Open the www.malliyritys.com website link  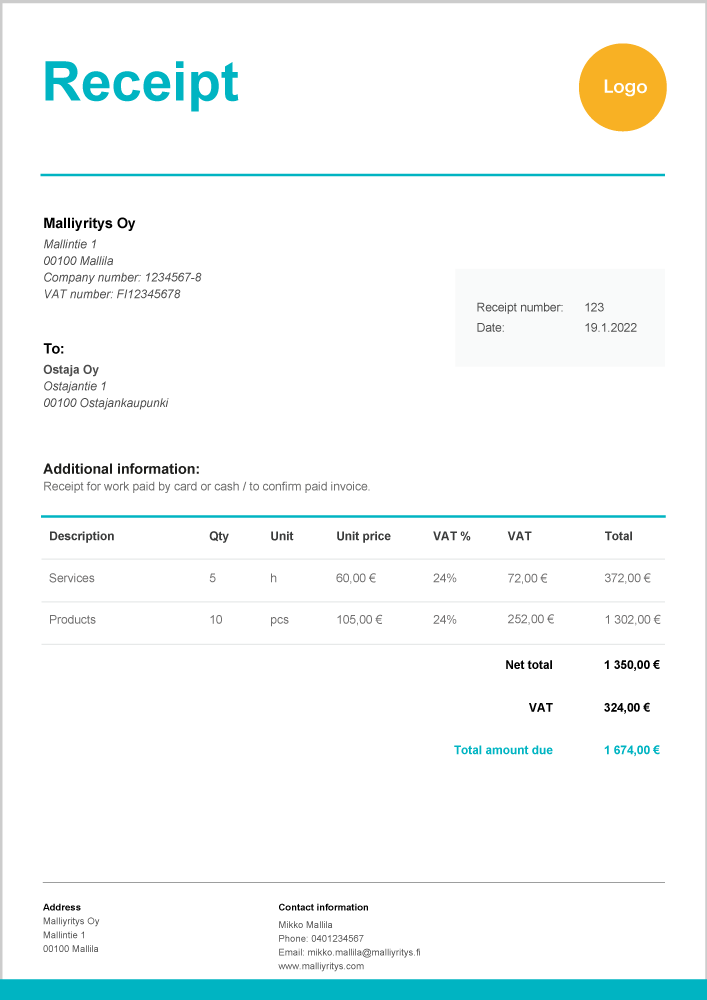pyautogui.click(x=321, y=966)
